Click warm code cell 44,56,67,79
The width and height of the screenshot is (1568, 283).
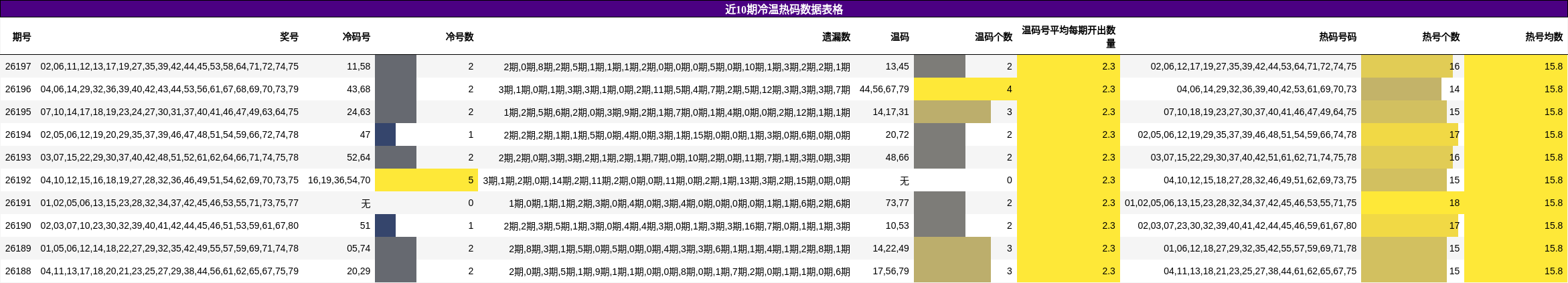click(x=884, y=89)
